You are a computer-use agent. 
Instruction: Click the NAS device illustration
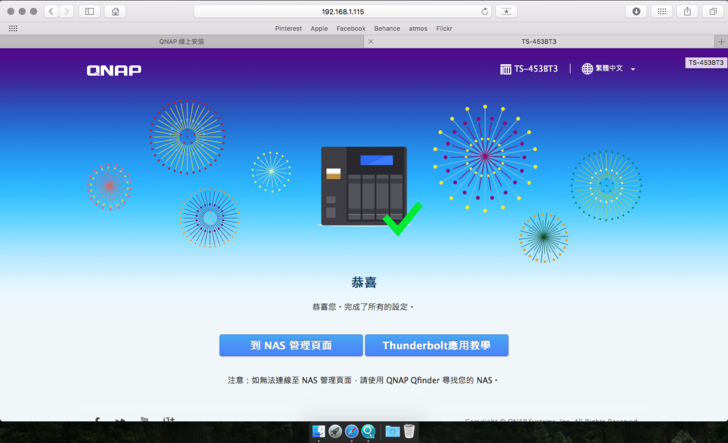pos(364,186)
